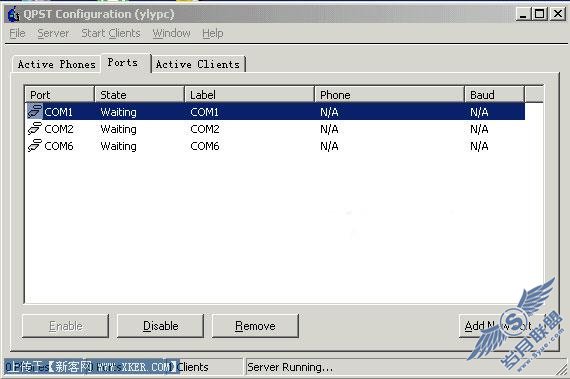Minimize the QPST Configuration window

click(523, 14)
